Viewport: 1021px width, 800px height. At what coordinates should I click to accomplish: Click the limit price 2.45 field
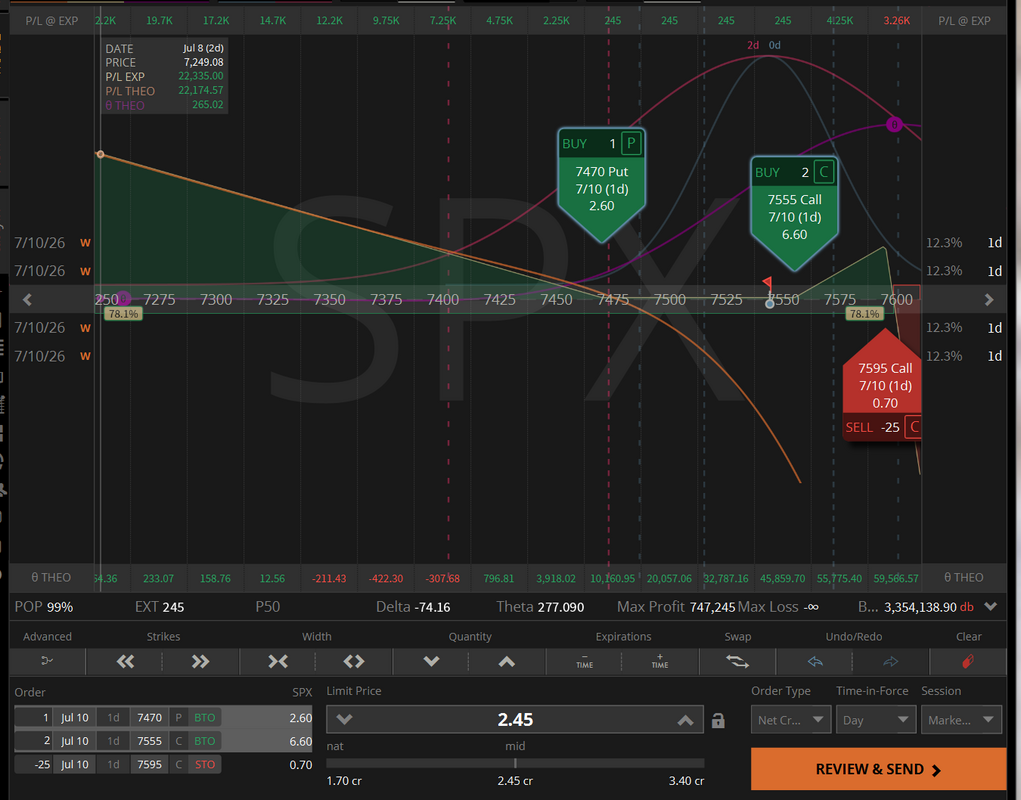point(515,719)
